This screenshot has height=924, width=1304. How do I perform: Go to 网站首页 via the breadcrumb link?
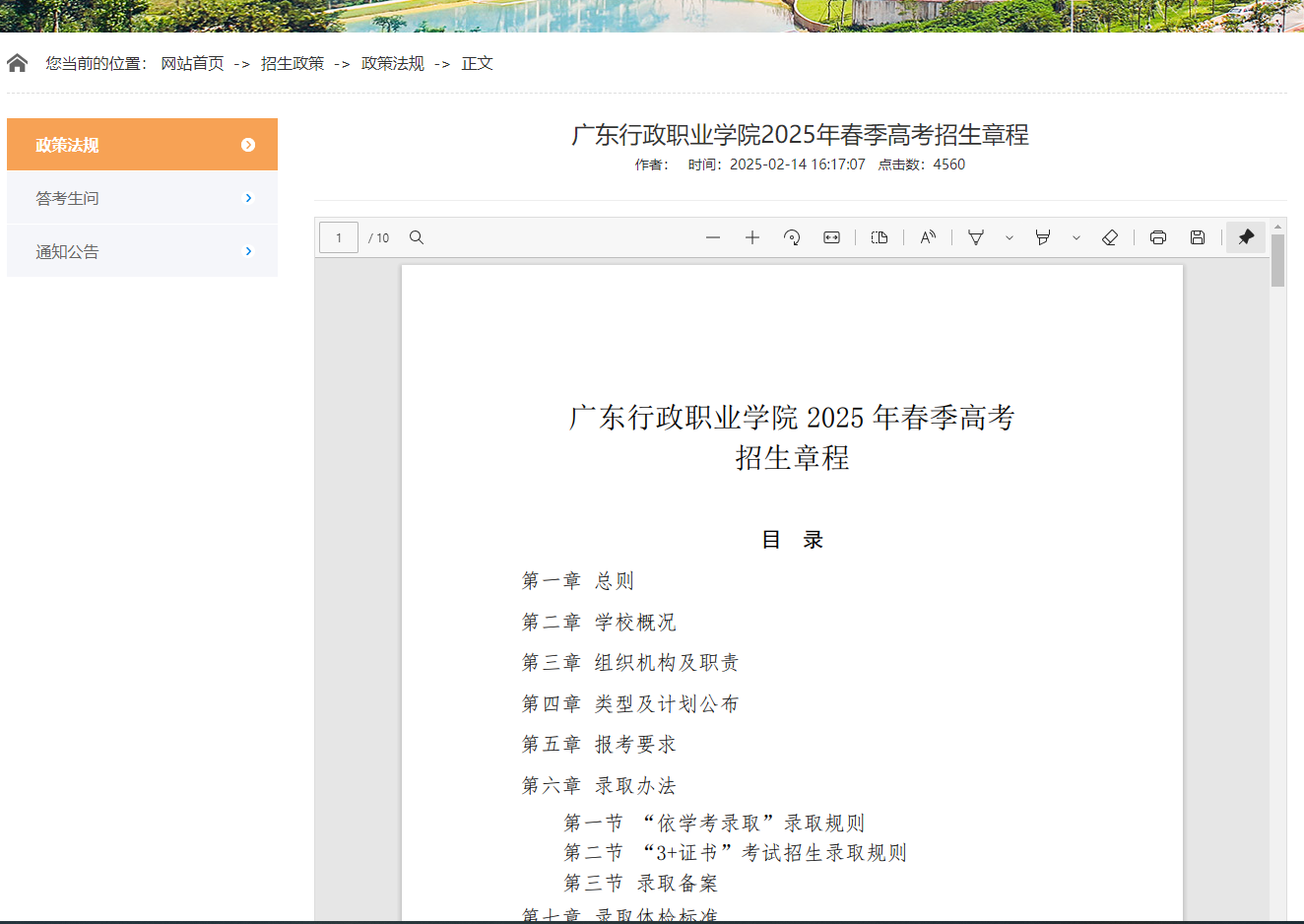pos(193,62)
